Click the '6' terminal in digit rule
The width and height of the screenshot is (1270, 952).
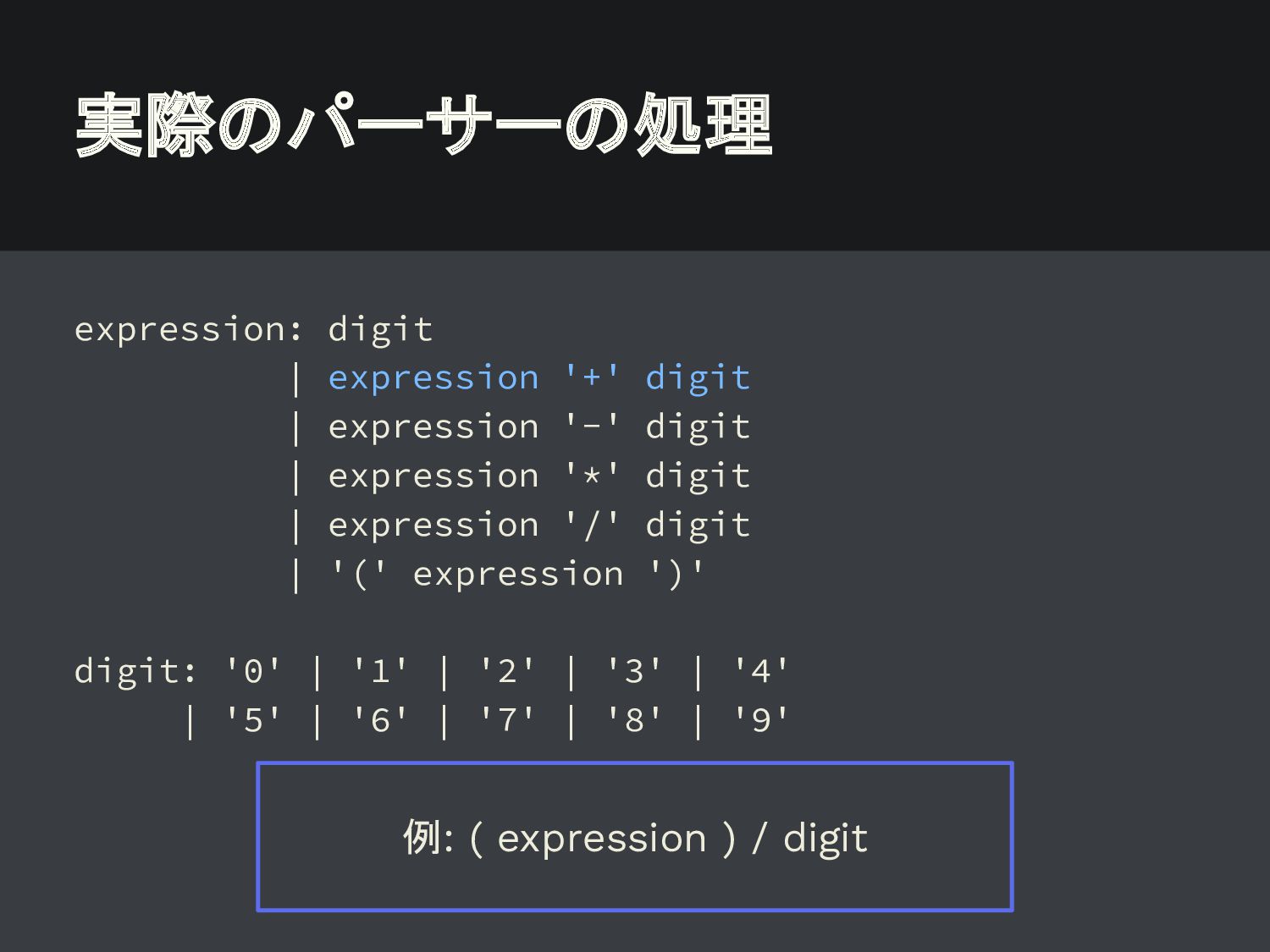click(x=380, y=720)
